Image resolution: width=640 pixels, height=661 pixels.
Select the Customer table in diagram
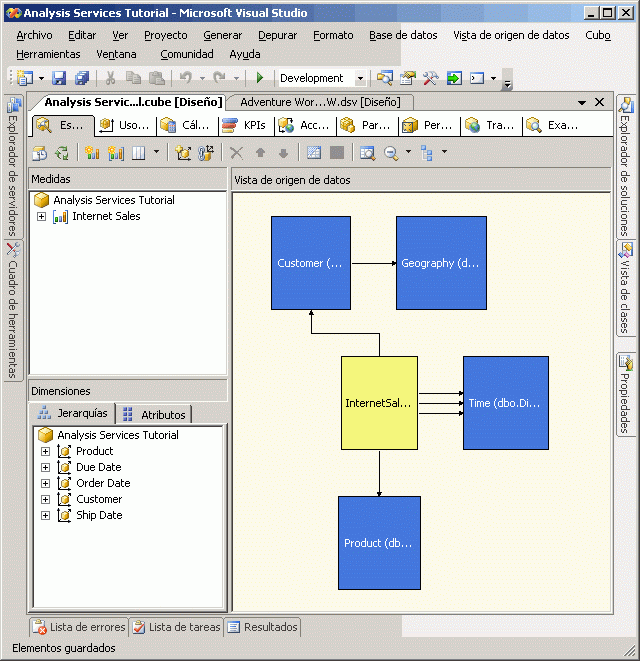coord(311,263)
